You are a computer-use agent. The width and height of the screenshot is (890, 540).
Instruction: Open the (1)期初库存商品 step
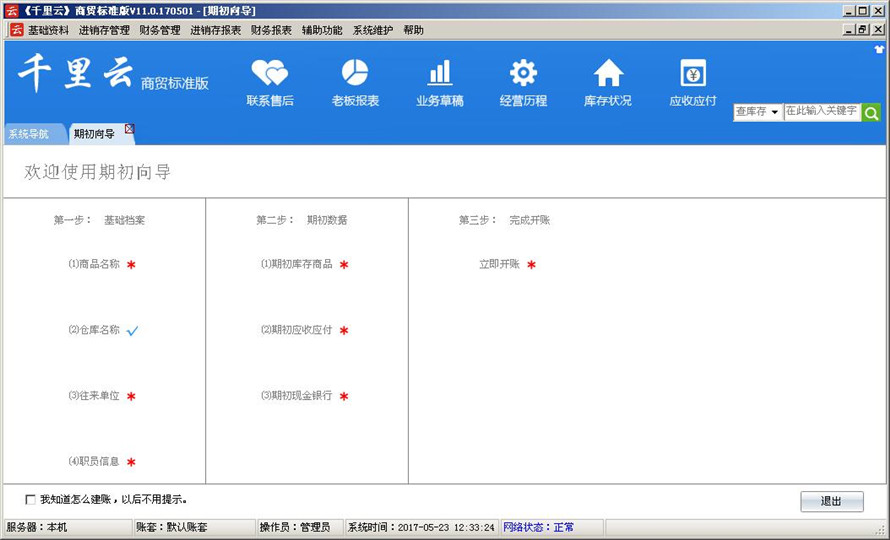pos(297,264)
